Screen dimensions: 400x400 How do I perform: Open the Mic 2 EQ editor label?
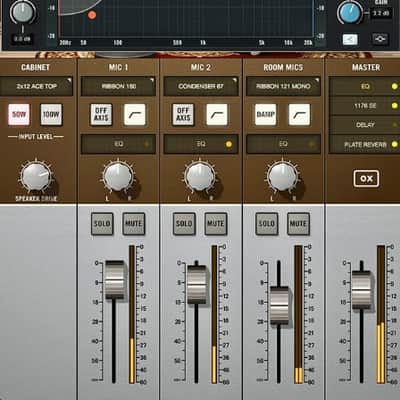tap(201, 144)
